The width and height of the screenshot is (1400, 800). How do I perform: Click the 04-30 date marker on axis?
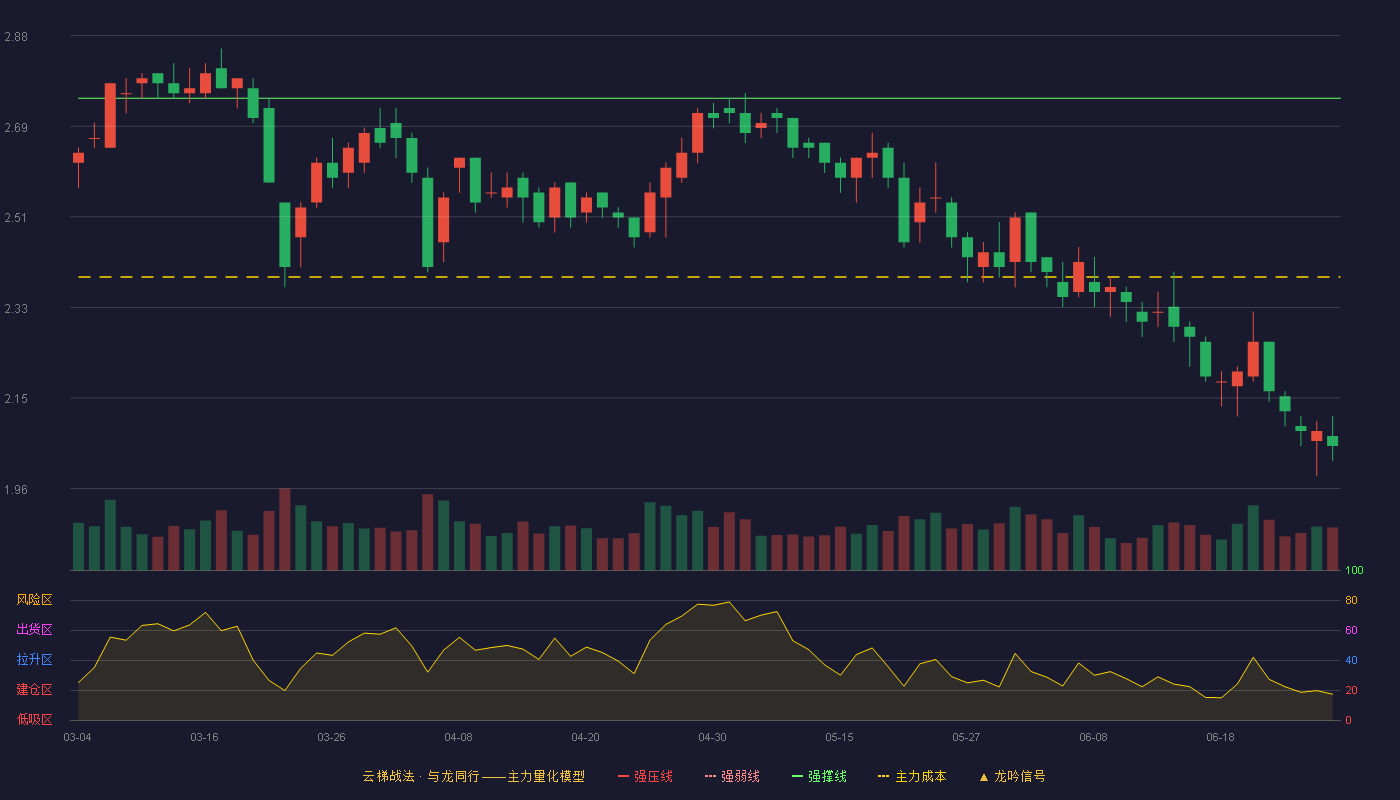point(712,737)
